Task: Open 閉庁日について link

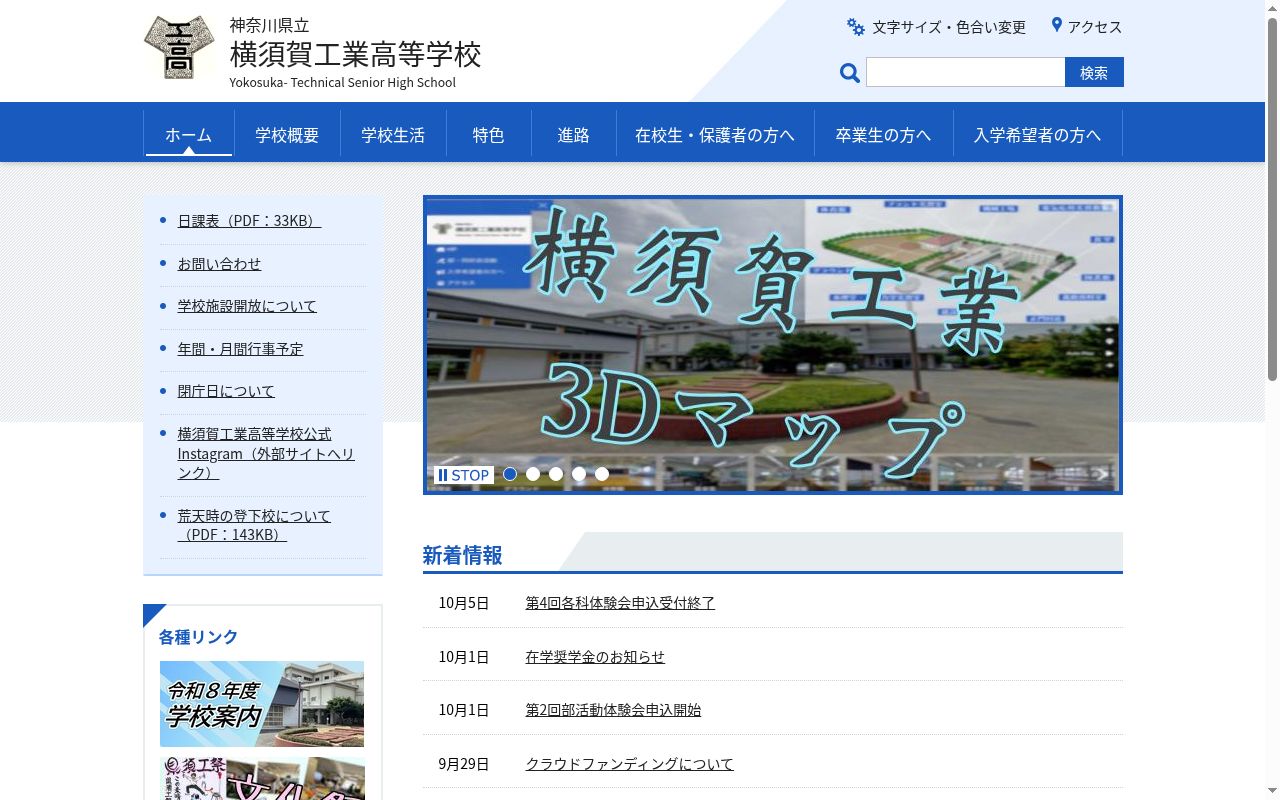Action: 226,391
